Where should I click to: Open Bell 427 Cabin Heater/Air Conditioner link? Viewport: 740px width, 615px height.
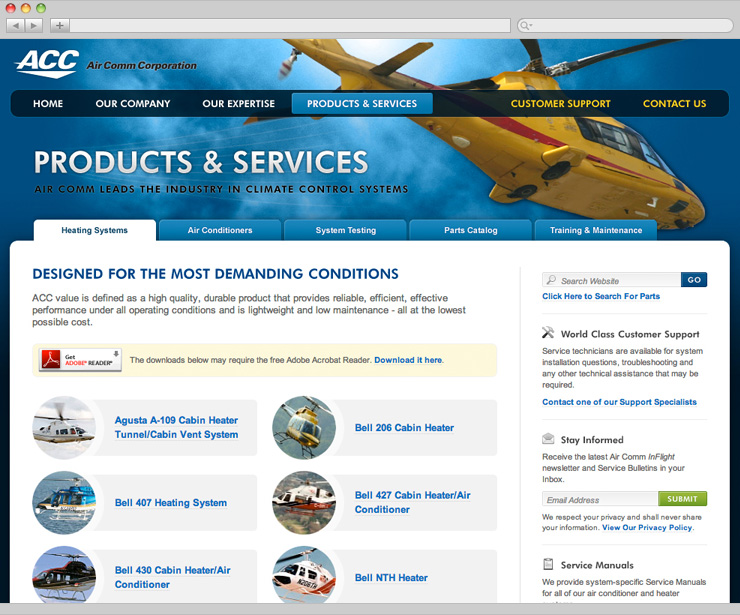click(x=412, y=502)
